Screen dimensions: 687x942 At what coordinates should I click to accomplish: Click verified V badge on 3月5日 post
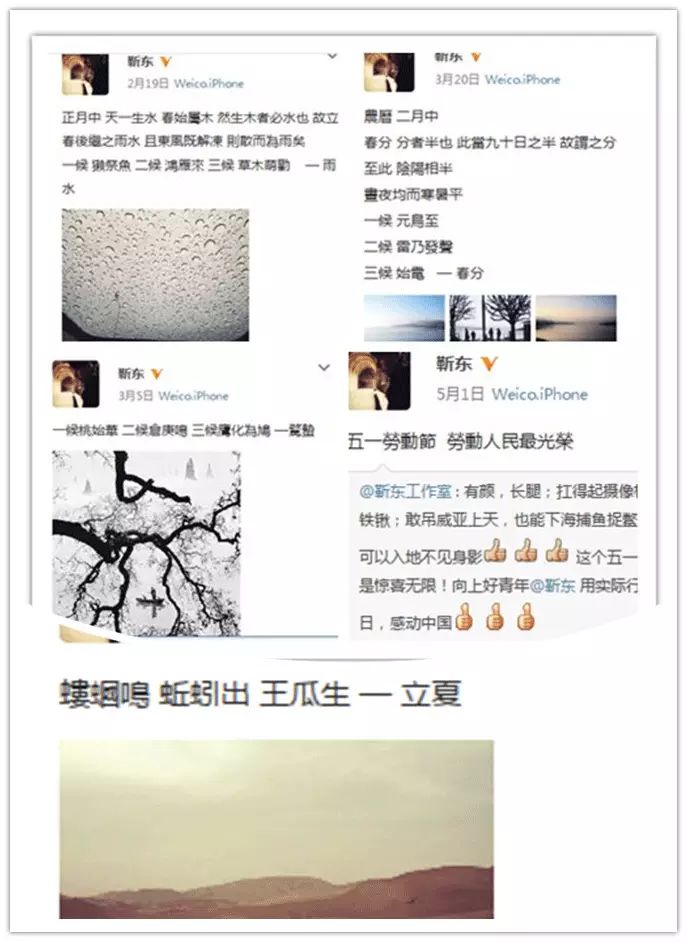click(x=157, y=374)
